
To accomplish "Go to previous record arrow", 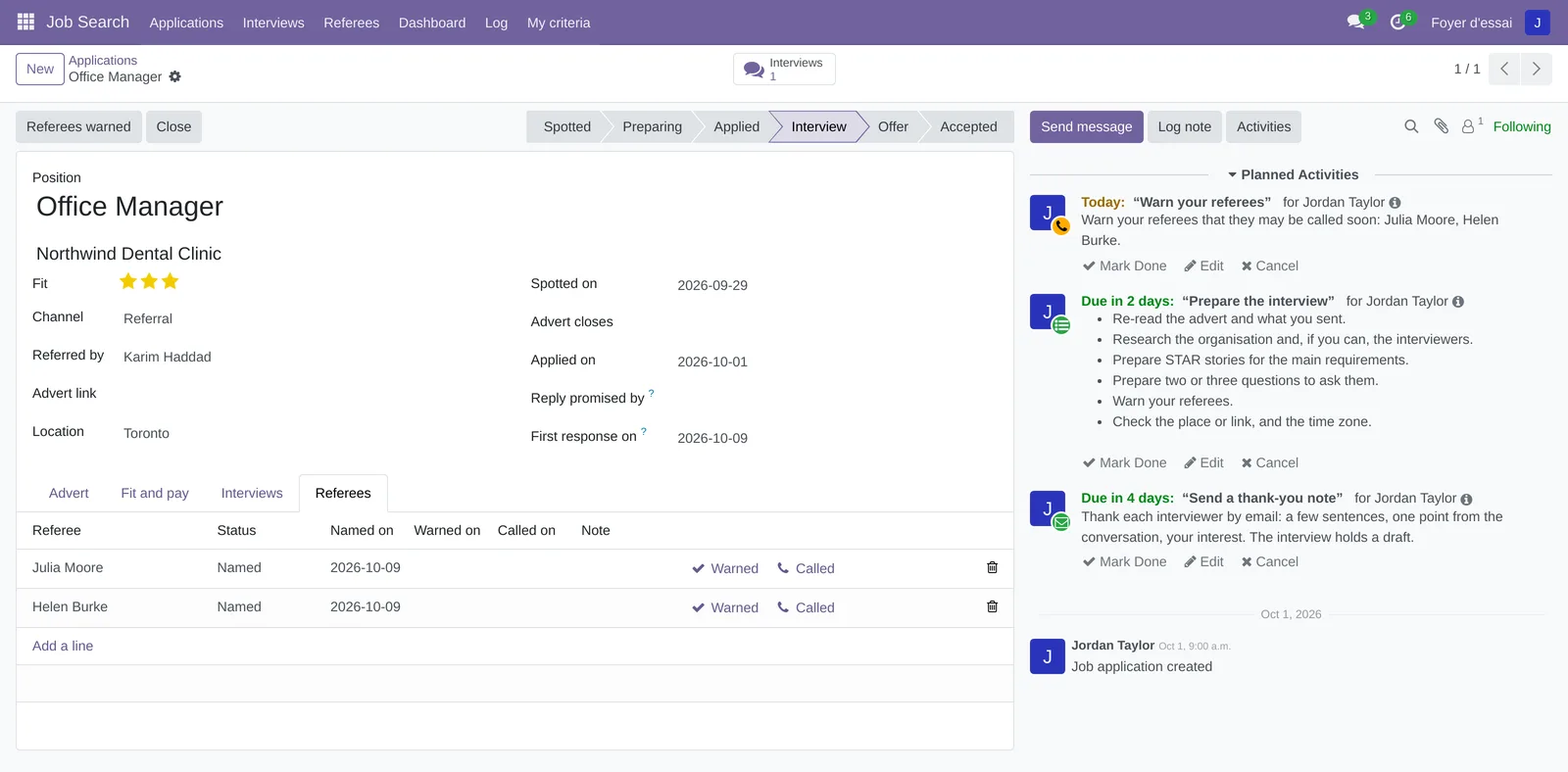I will click(x=1504, y=69).
